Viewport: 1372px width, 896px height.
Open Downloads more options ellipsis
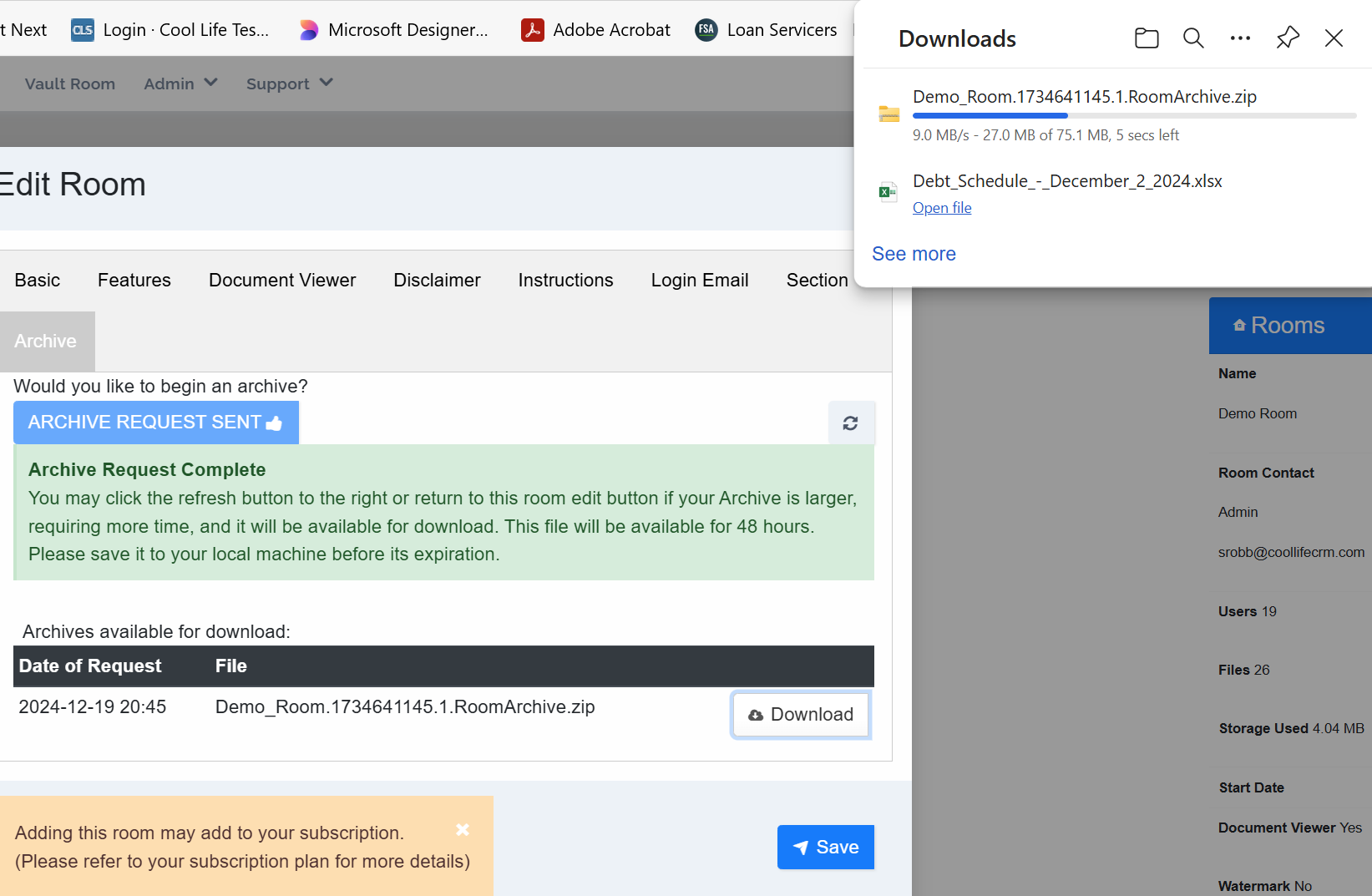pos(1240,38)
